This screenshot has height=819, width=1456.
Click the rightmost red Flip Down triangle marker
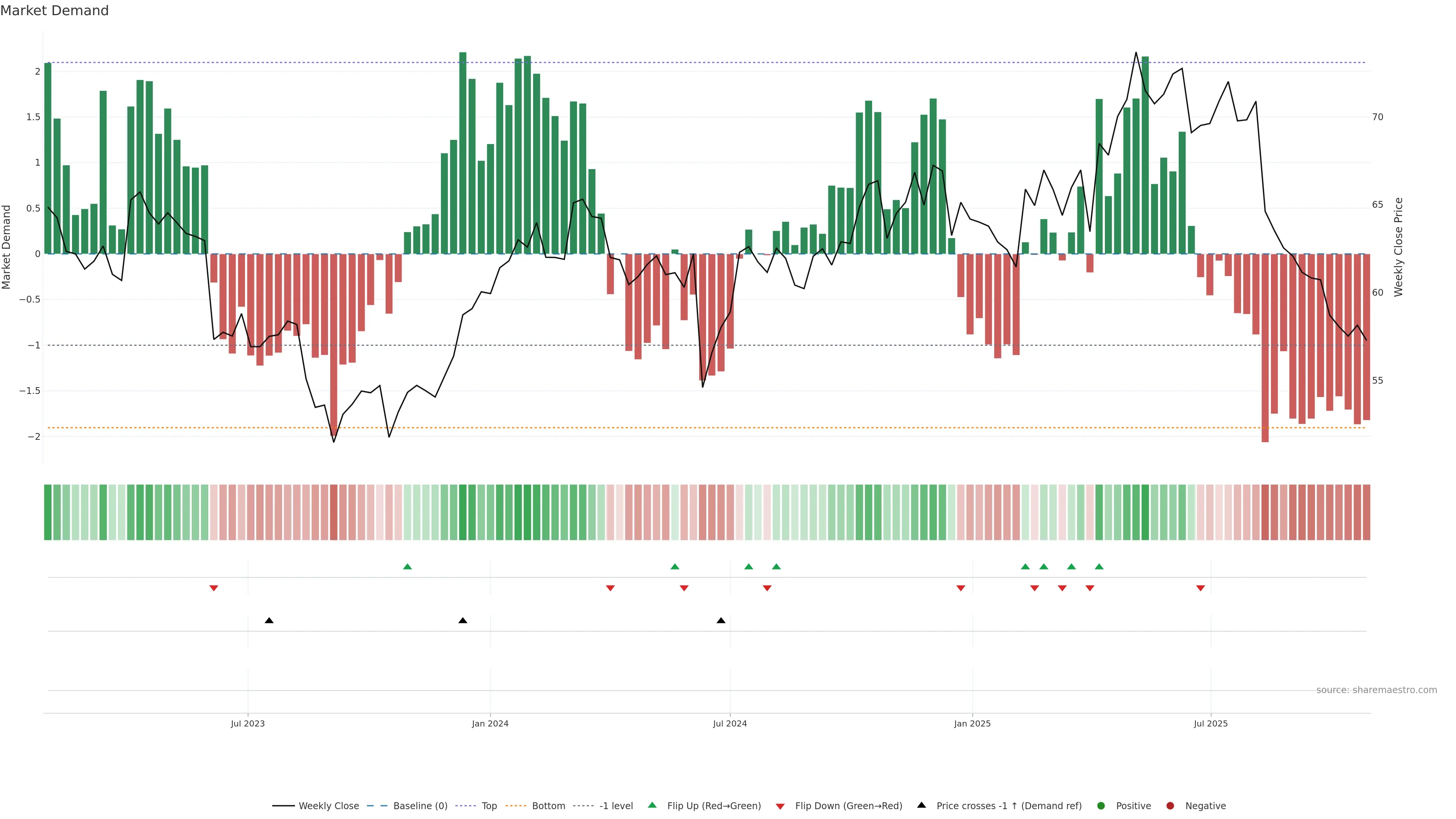click(1200, 588)
